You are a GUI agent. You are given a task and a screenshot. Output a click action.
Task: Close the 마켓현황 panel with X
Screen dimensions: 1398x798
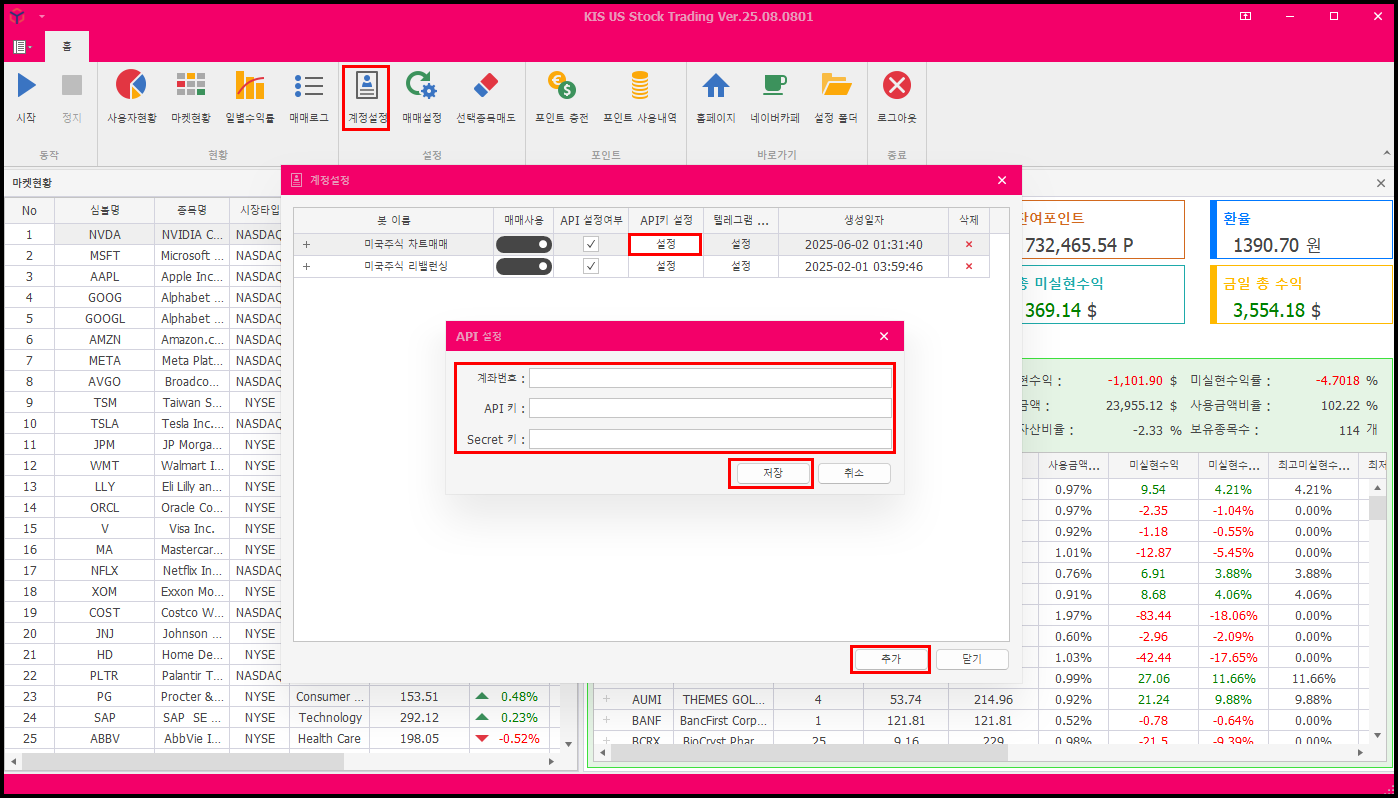click(x=1381, y=183)
